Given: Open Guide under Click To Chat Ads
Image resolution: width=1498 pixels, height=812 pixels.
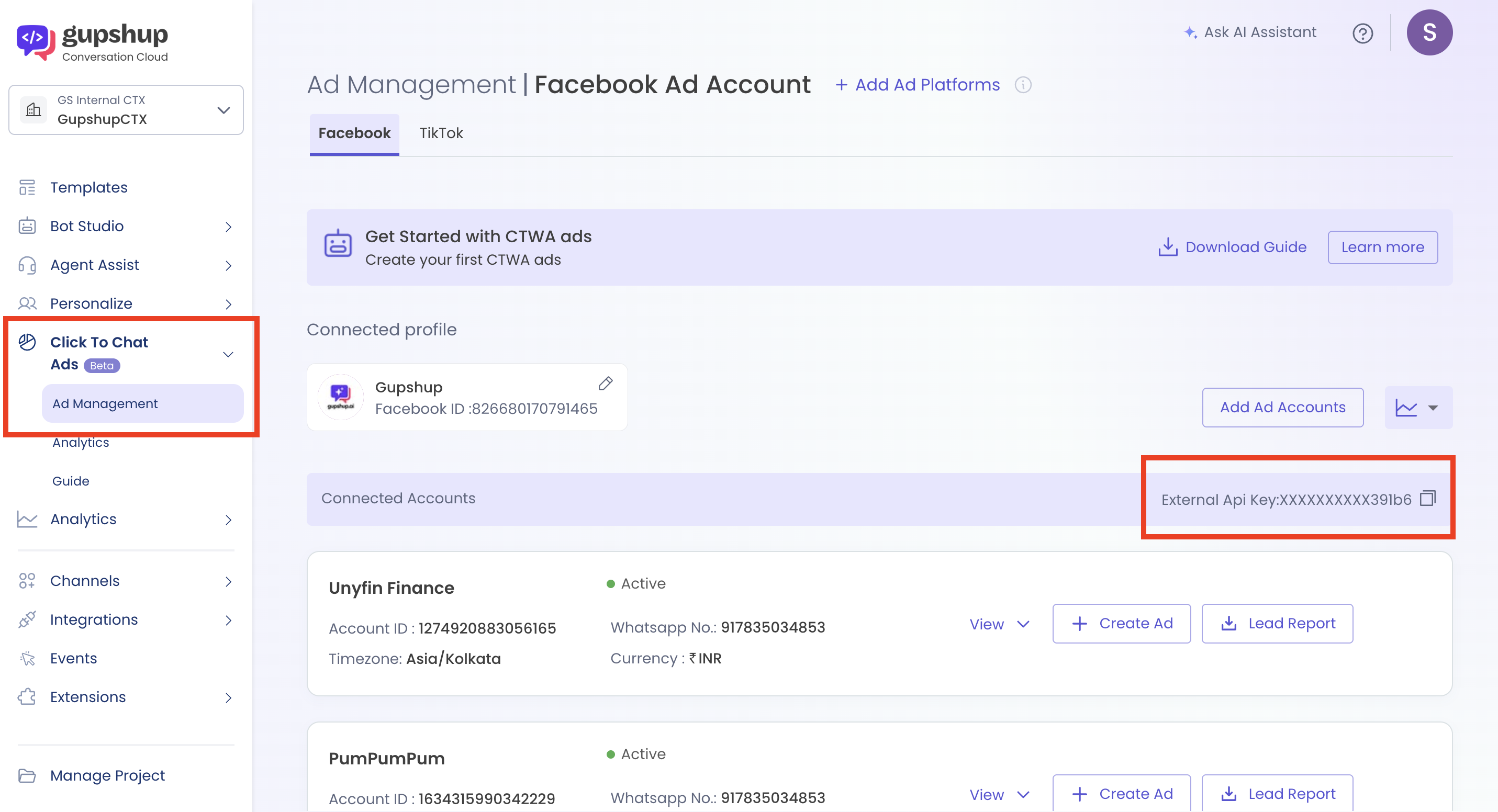Looking at the screenshot, I should point(70,481).
